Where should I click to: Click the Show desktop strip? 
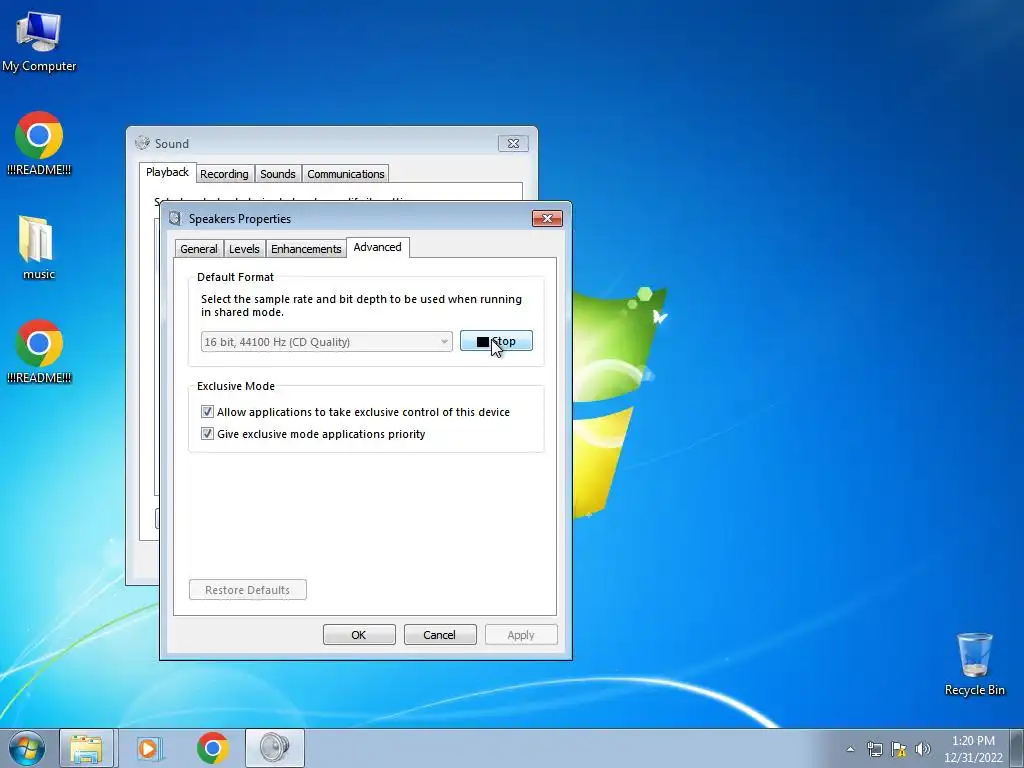tap(1017, 748)
